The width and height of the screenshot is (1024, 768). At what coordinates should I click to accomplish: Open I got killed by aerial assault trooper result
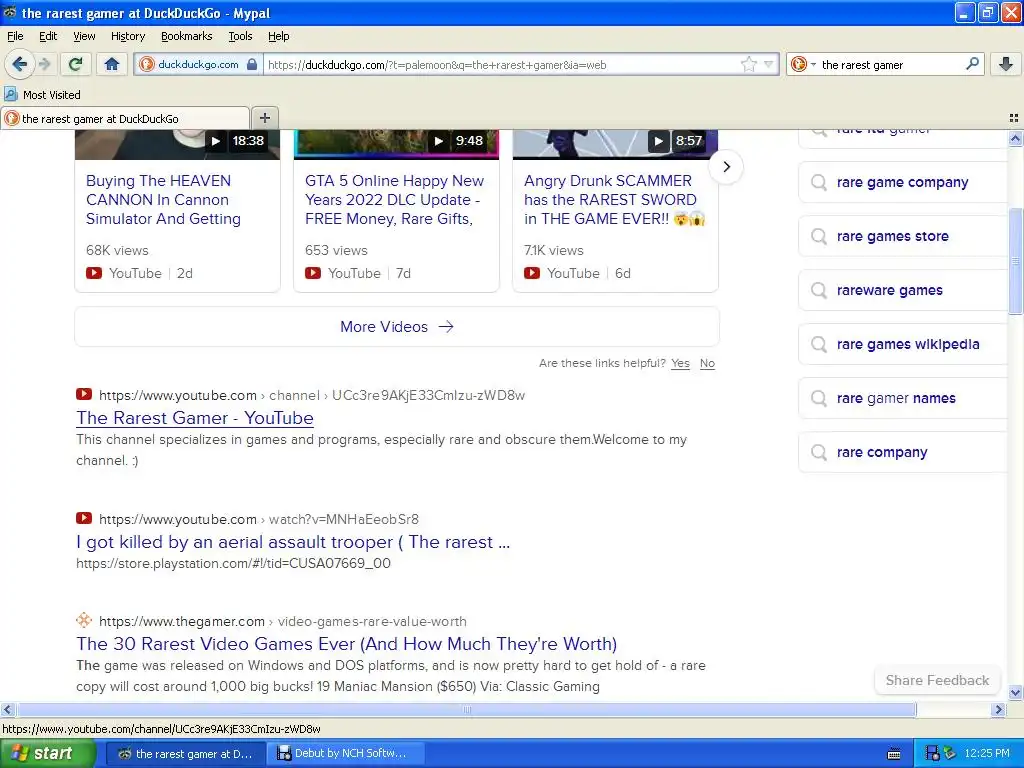[293, 542]
